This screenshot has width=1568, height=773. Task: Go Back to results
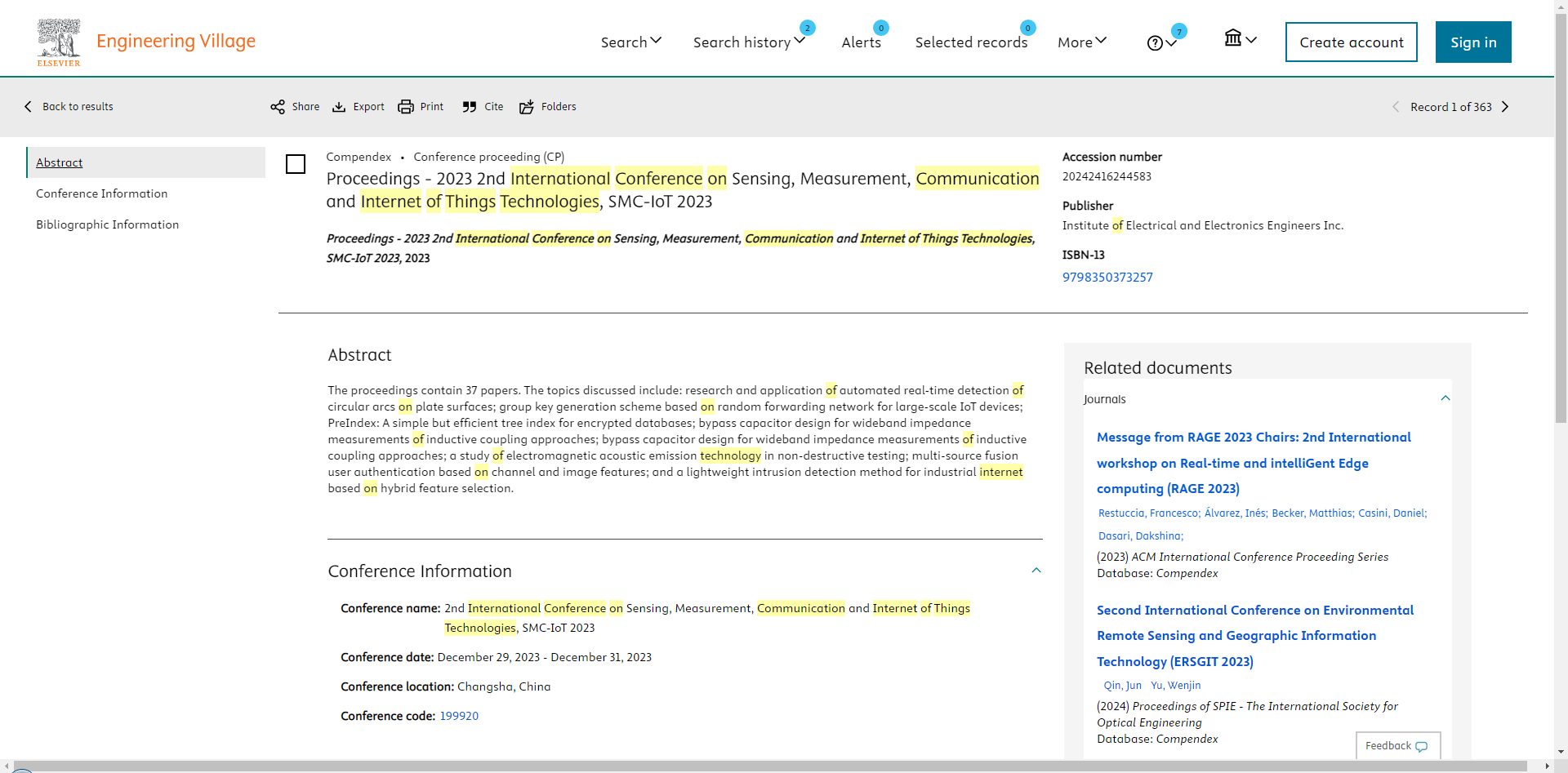click(69, 107)
